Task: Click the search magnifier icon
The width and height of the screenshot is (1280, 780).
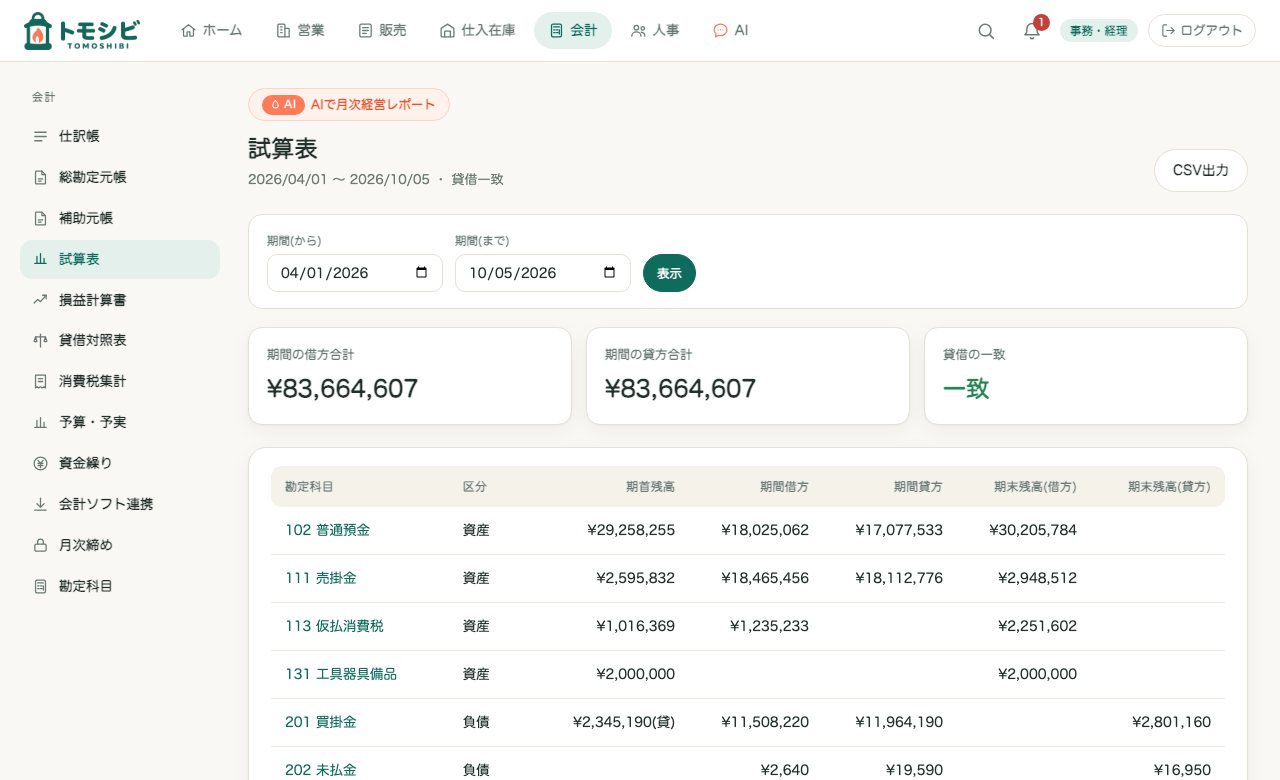Action: (986, 31)
